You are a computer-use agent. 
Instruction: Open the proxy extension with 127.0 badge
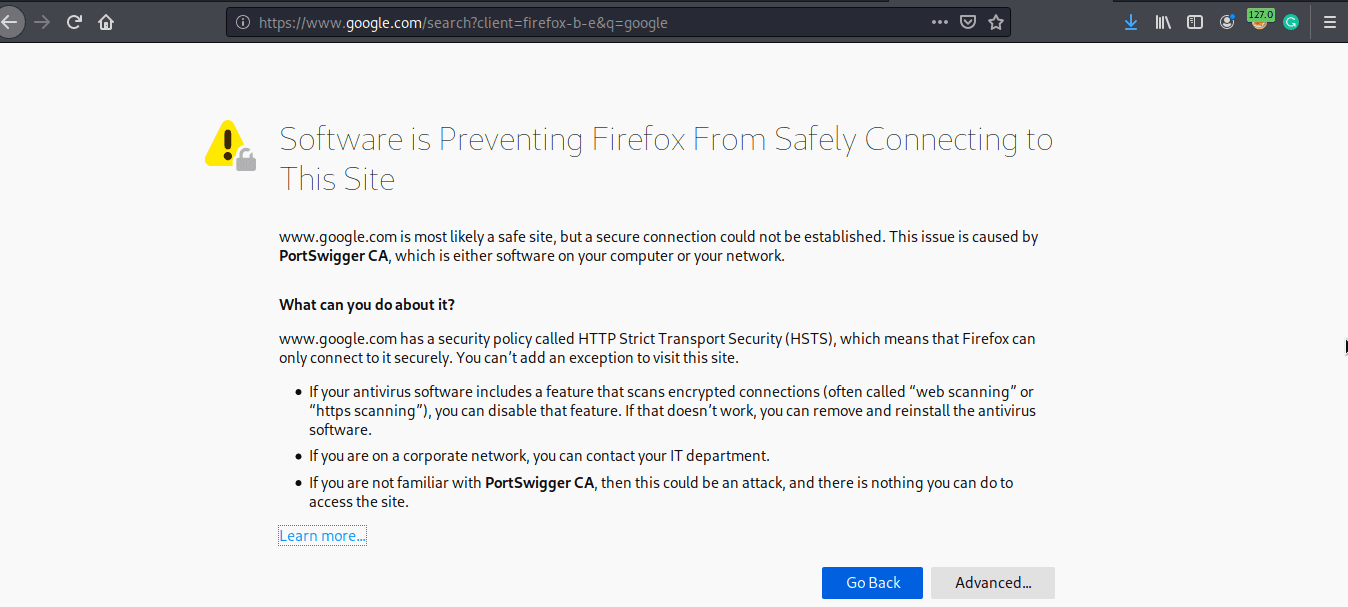pyautogui.click(x=1260, y=20)
